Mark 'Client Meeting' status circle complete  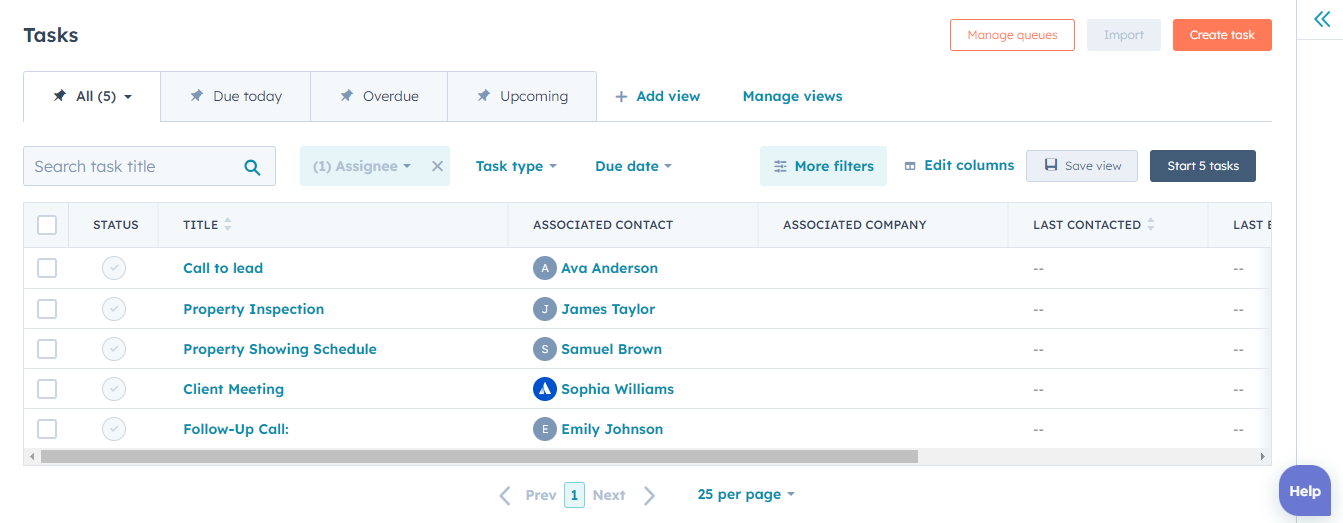tap(114, 389)
